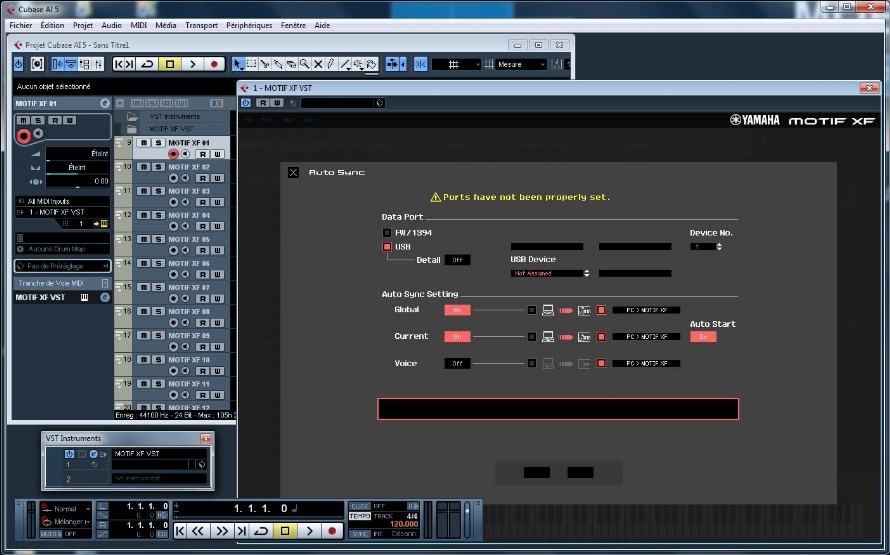Viewport: 890px width, 555px height.
Task: Select the FW/1394 data port option
Action: [x=387, y=233]
